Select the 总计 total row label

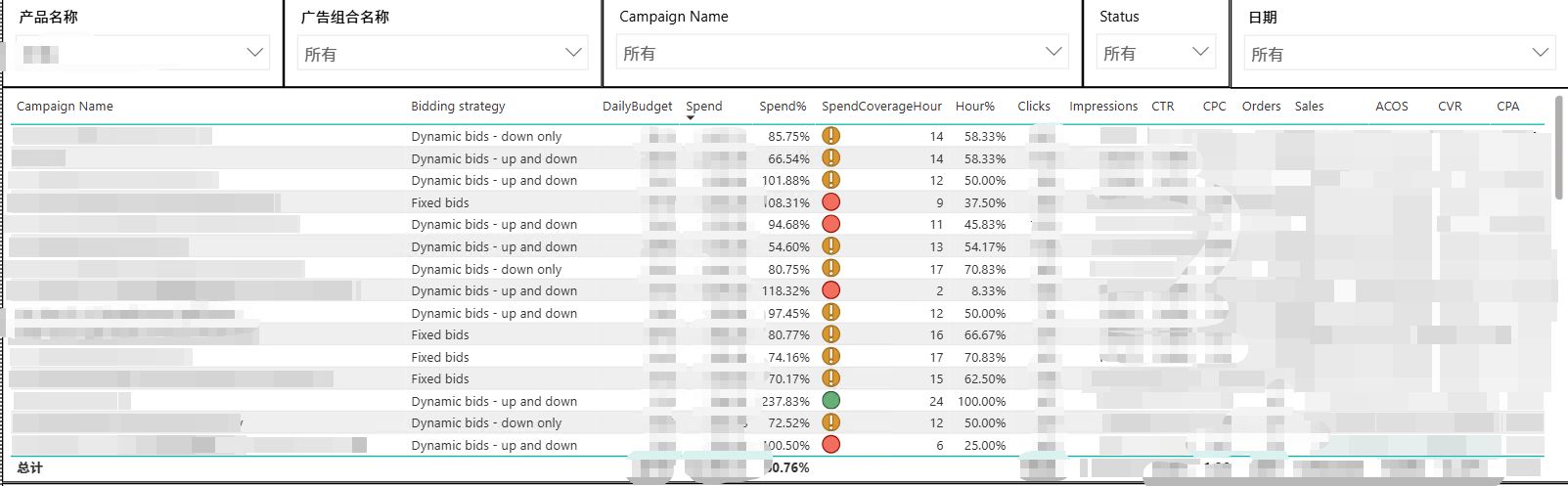29,467
